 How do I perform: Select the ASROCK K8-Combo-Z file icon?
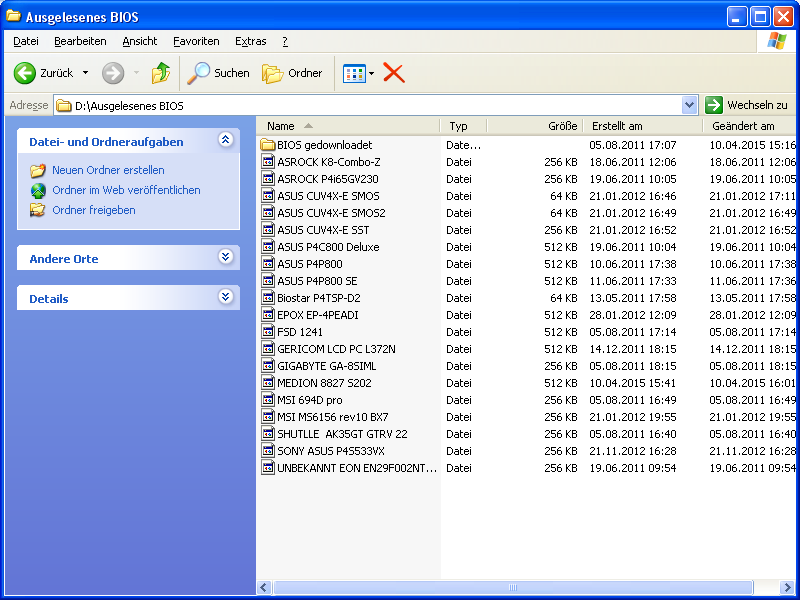pos(268,162)
